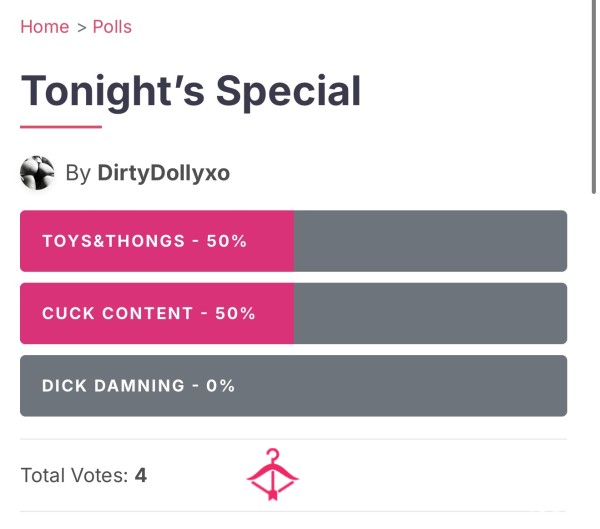Visit the DirtyDollyxo username link
This screenshot has height=529, width=600.
coord(163,173)
